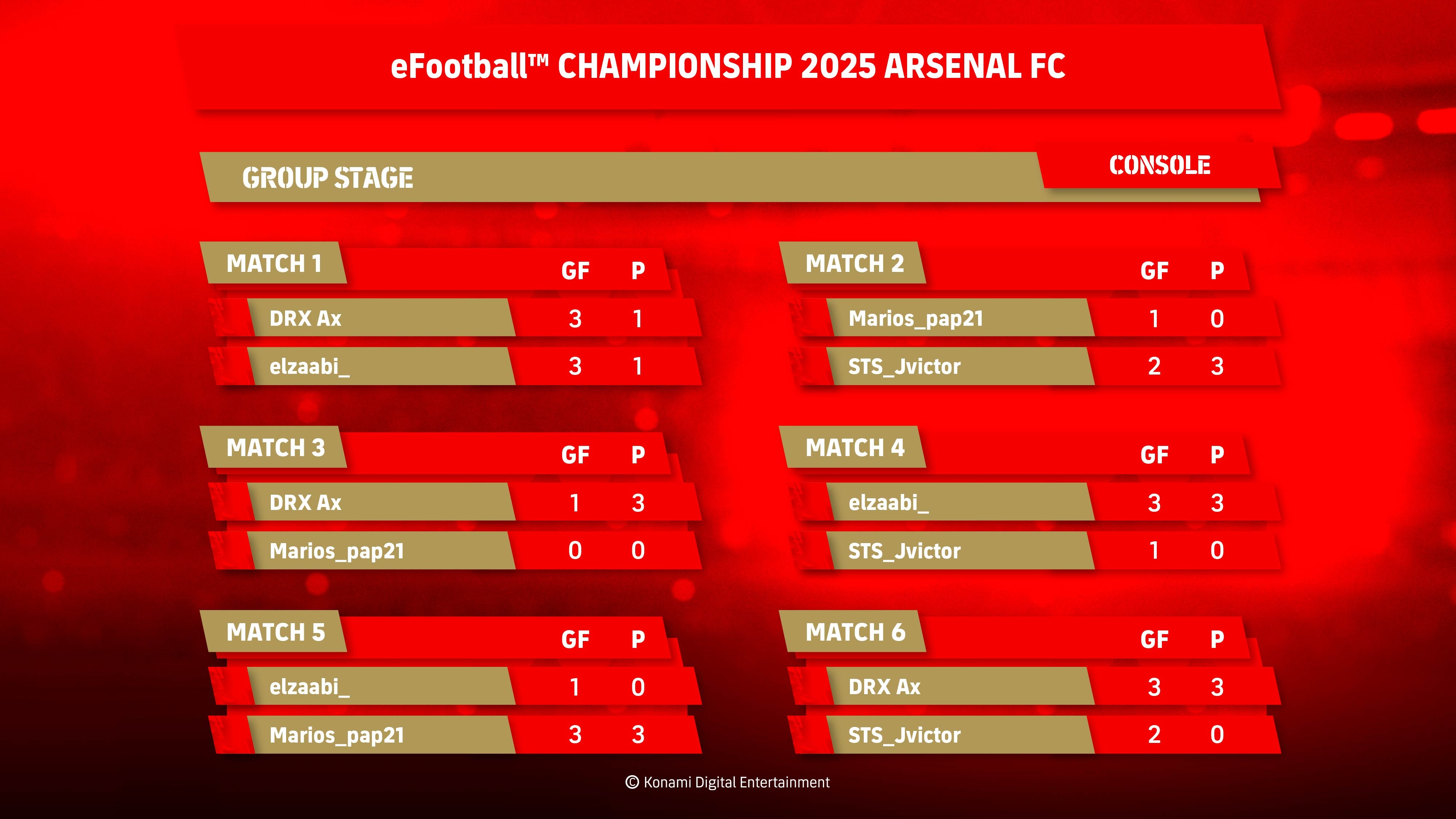Click the MATCH 5 label
This screenshot has height=819, width=1456.
tap(276, 632)
